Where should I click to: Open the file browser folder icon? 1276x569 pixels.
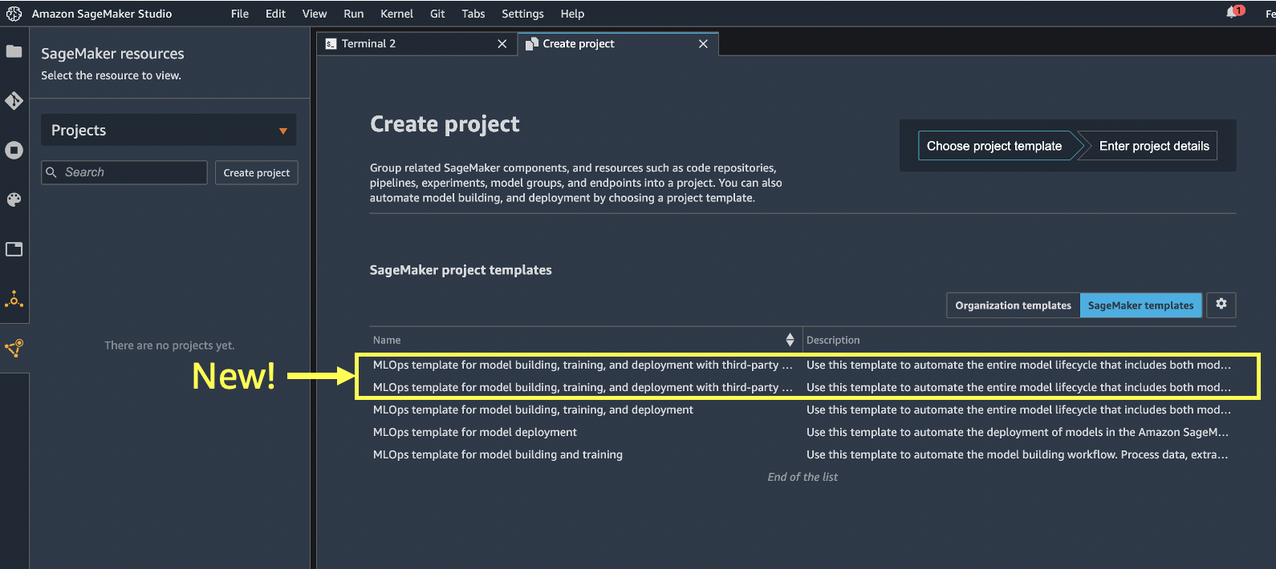pos(14,51)
